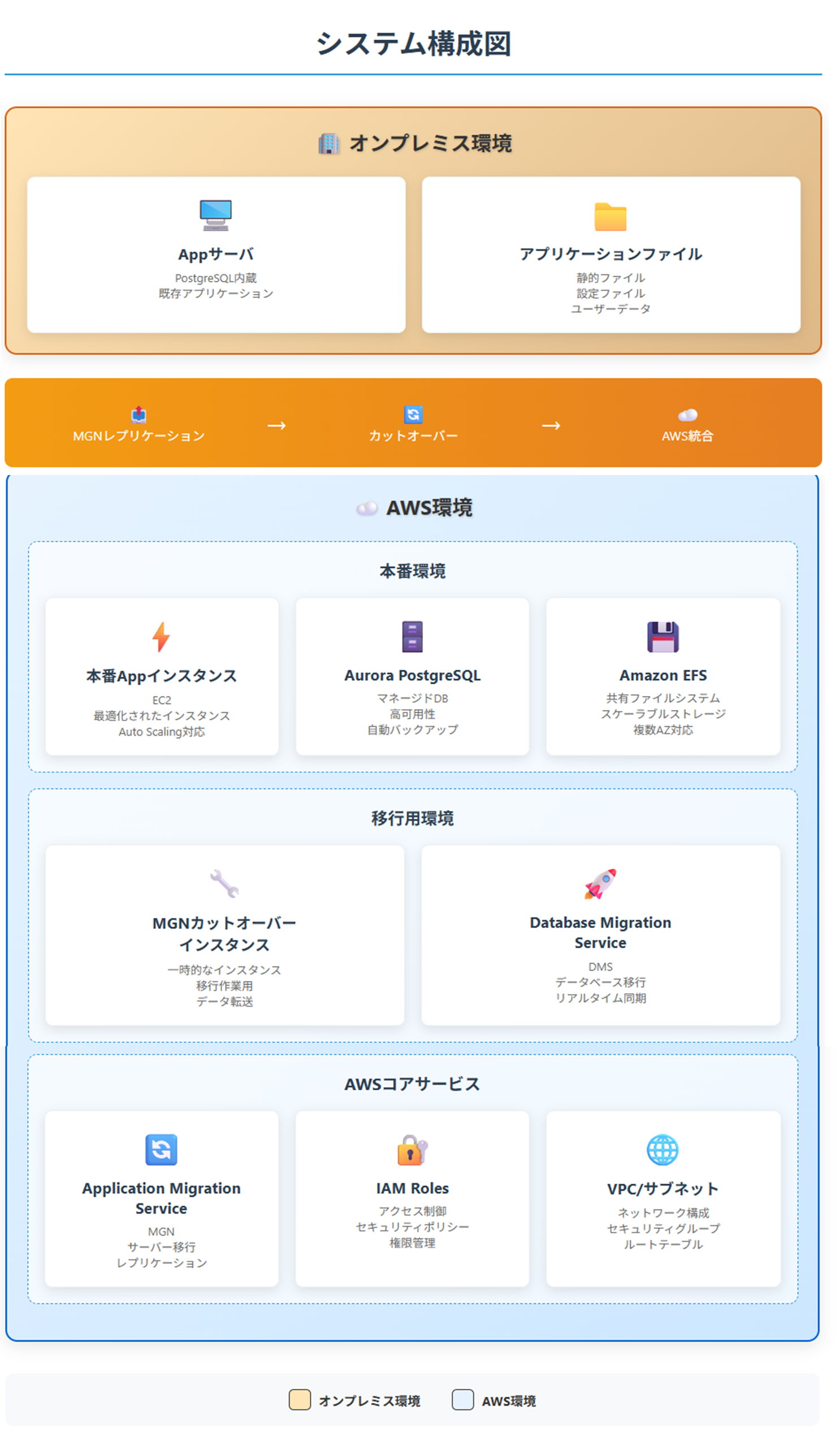This screenshot has width=840, height=1433.
Task: Click the globe icon for VPC/サブネット
Action: (663, 1150)
